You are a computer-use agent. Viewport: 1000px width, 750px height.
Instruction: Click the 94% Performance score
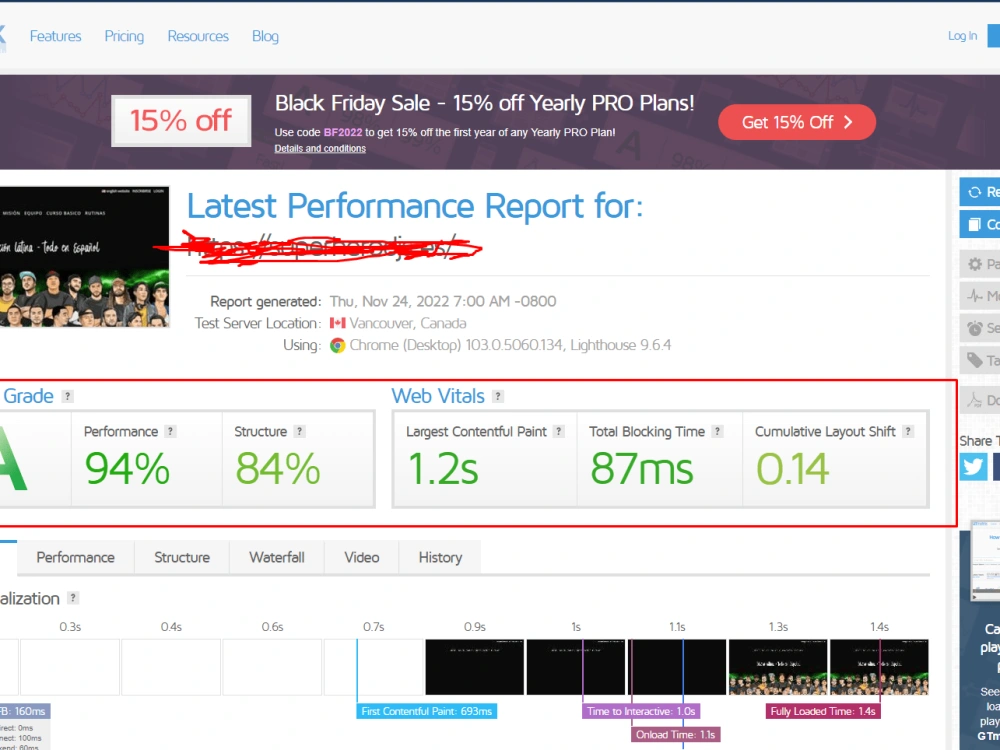pyautogui.click(x=128, y=469)
